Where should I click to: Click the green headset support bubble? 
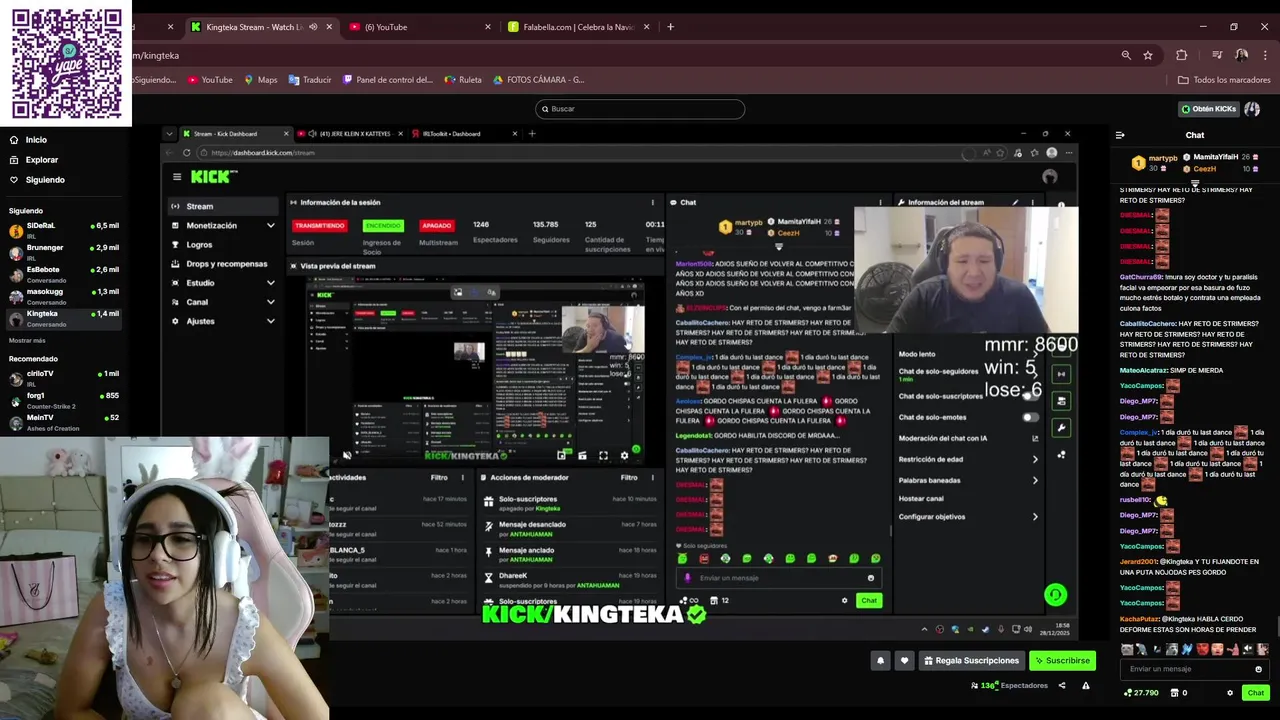(1055, 595)
